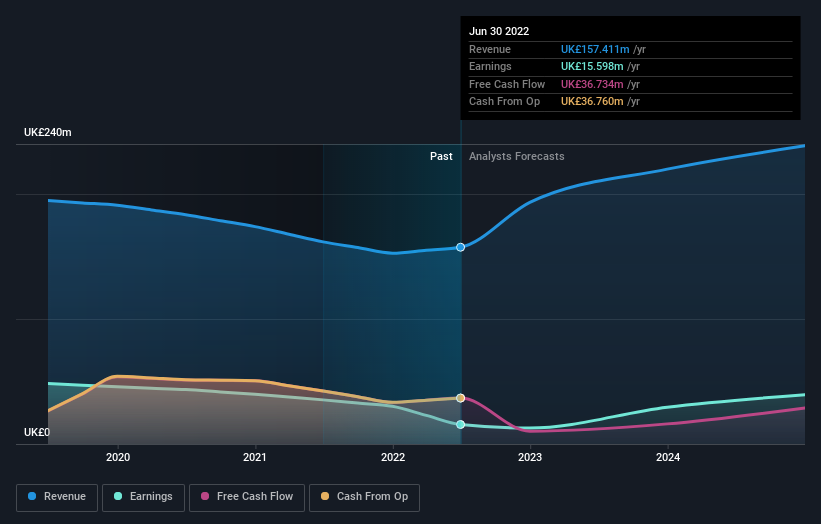Click the Cash From Op row label in tooltip
821x524 pixels.
click(x=504, y=102)
